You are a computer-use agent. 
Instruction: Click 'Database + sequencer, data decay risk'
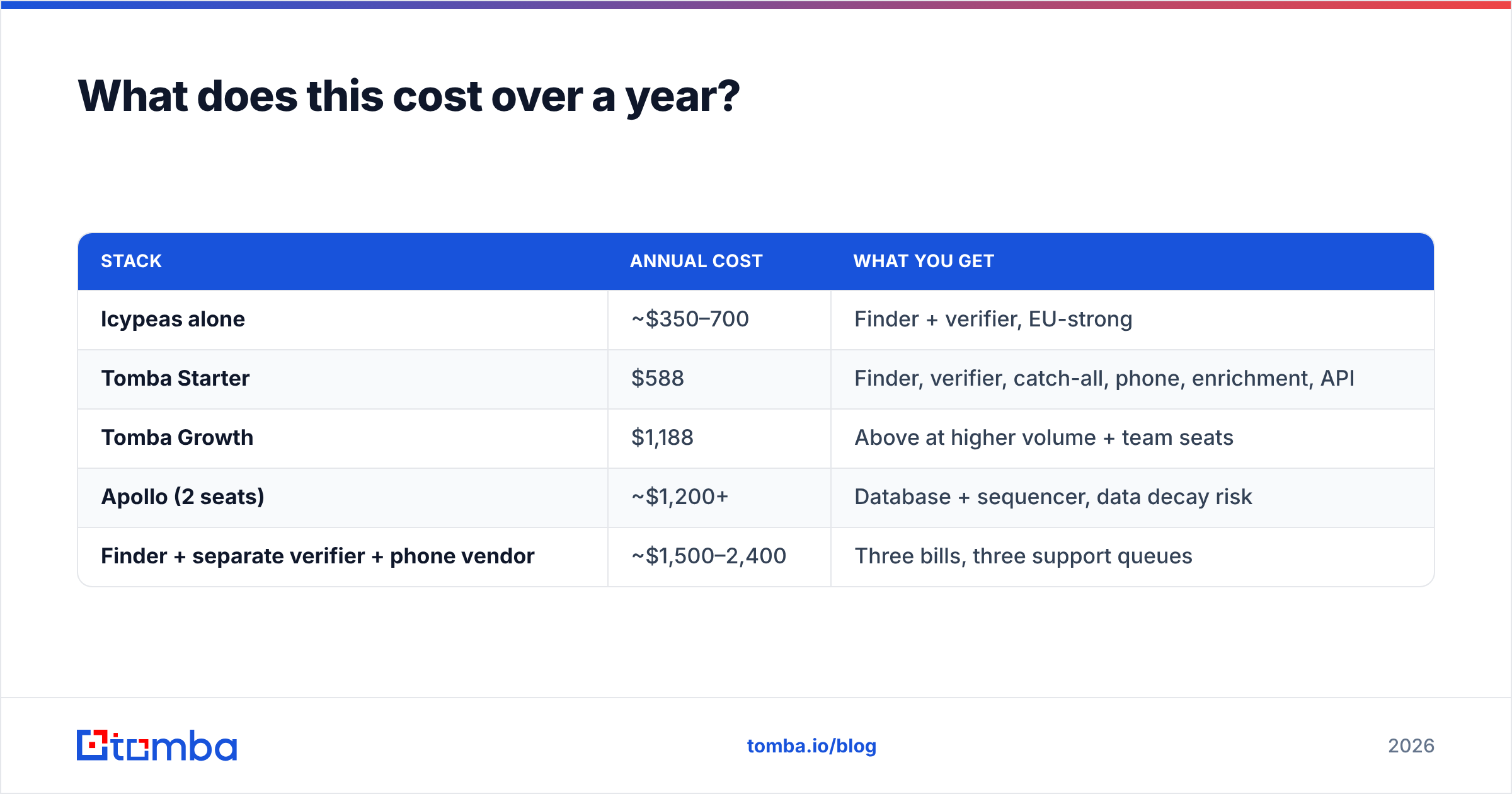point(1053,497)
